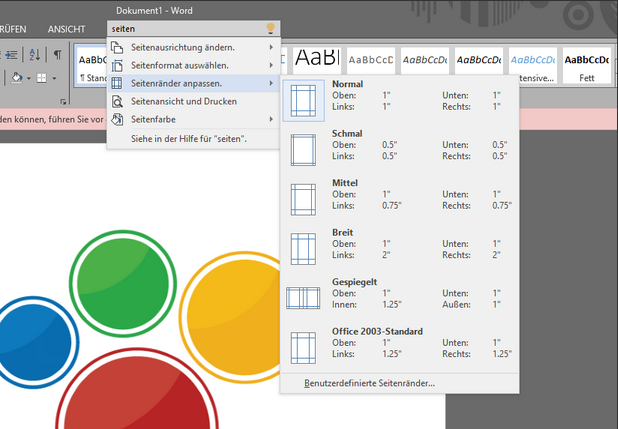
Task: Click the Seitenränder margins icon
Action: click(117, 83)
